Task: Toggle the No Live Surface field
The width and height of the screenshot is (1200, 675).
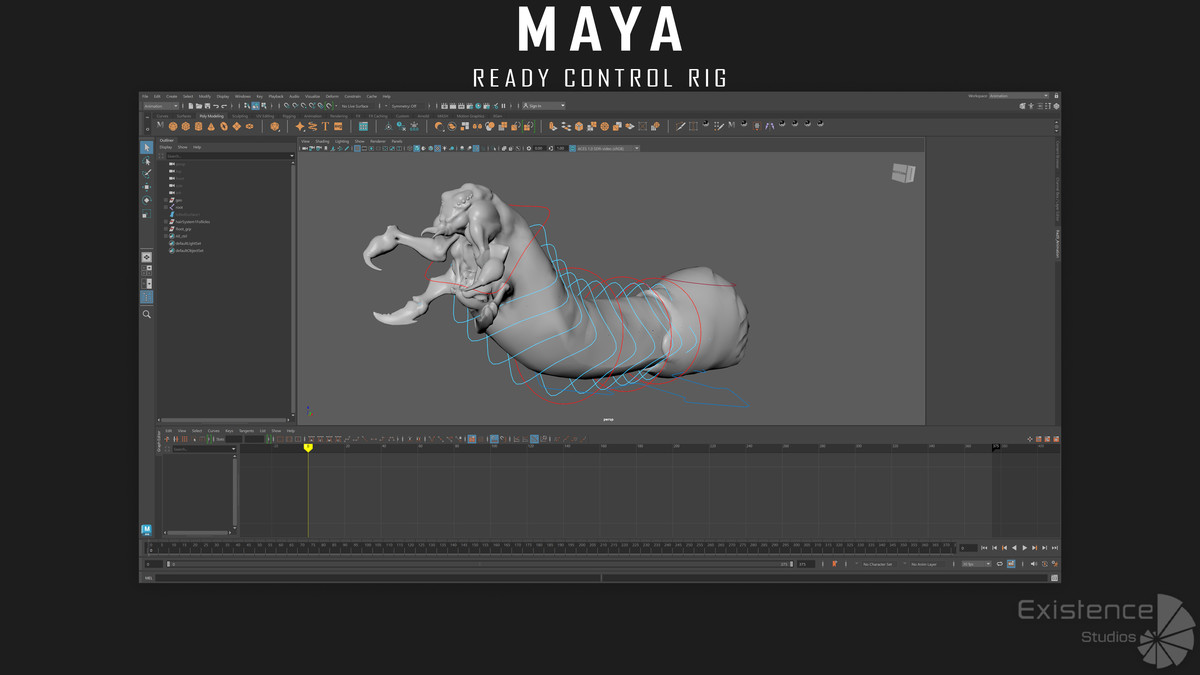Action: pyautogui.click(x=356, y=106)
